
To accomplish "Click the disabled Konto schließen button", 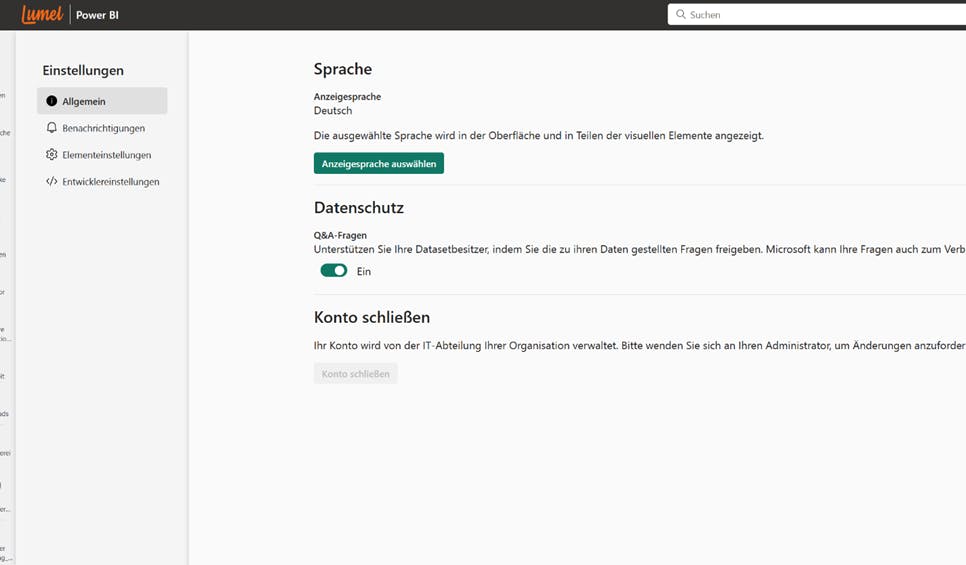I will pyautogui.click(x=355, y=373).
